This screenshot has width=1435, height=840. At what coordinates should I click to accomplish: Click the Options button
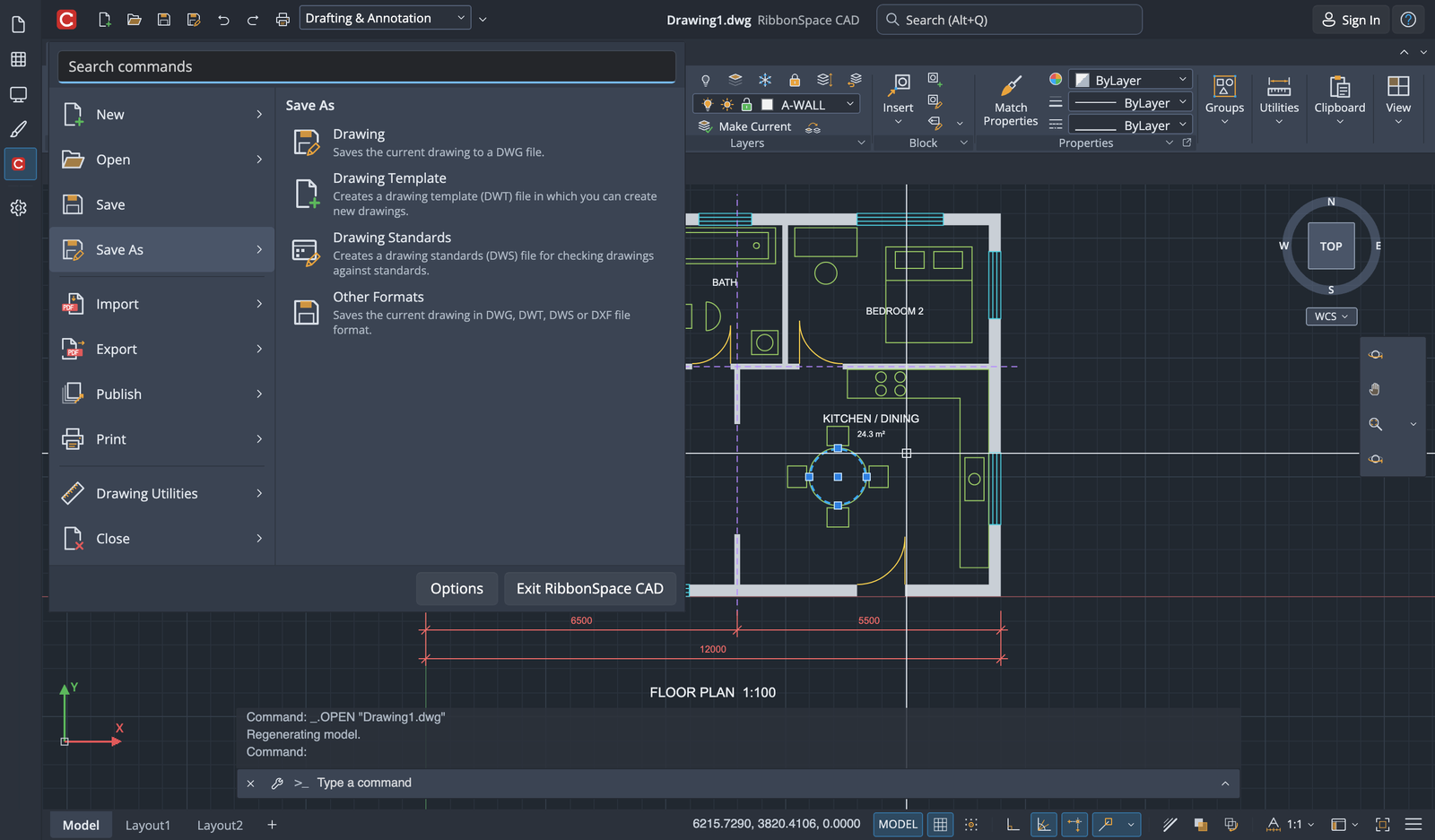click(x=457, y=588)
